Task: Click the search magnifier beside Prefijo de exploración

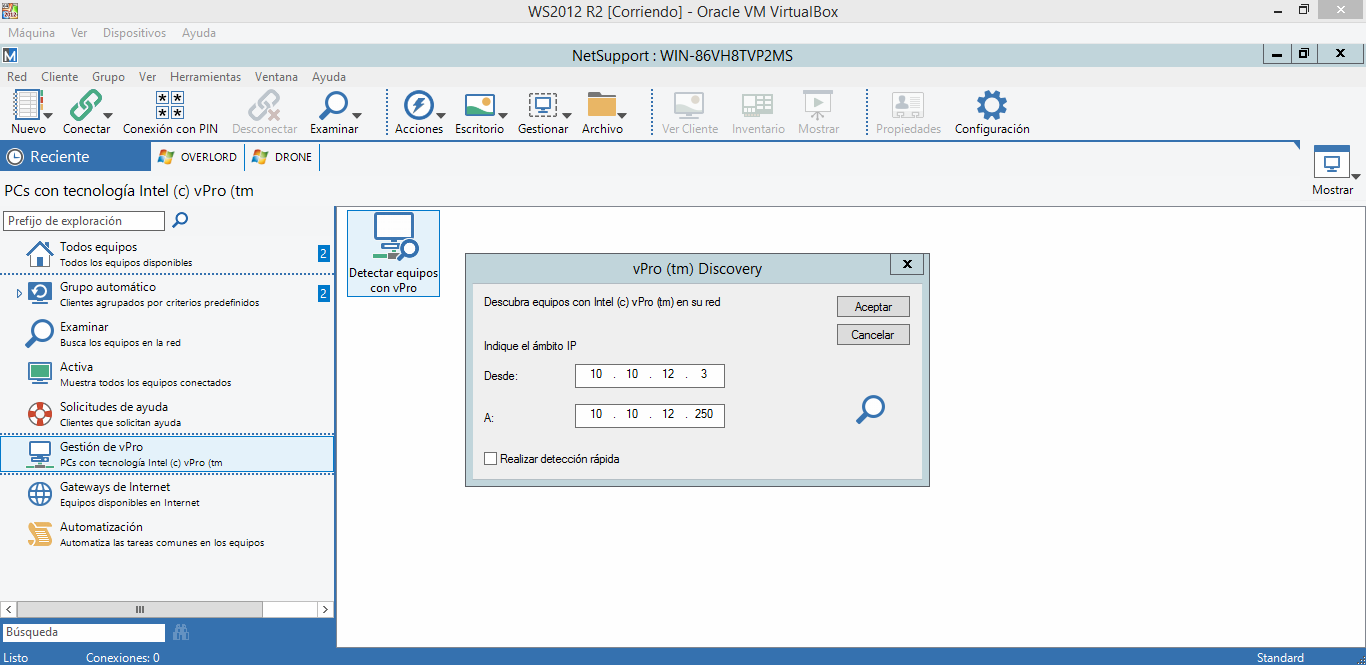Action: click(x=180, y=220)
